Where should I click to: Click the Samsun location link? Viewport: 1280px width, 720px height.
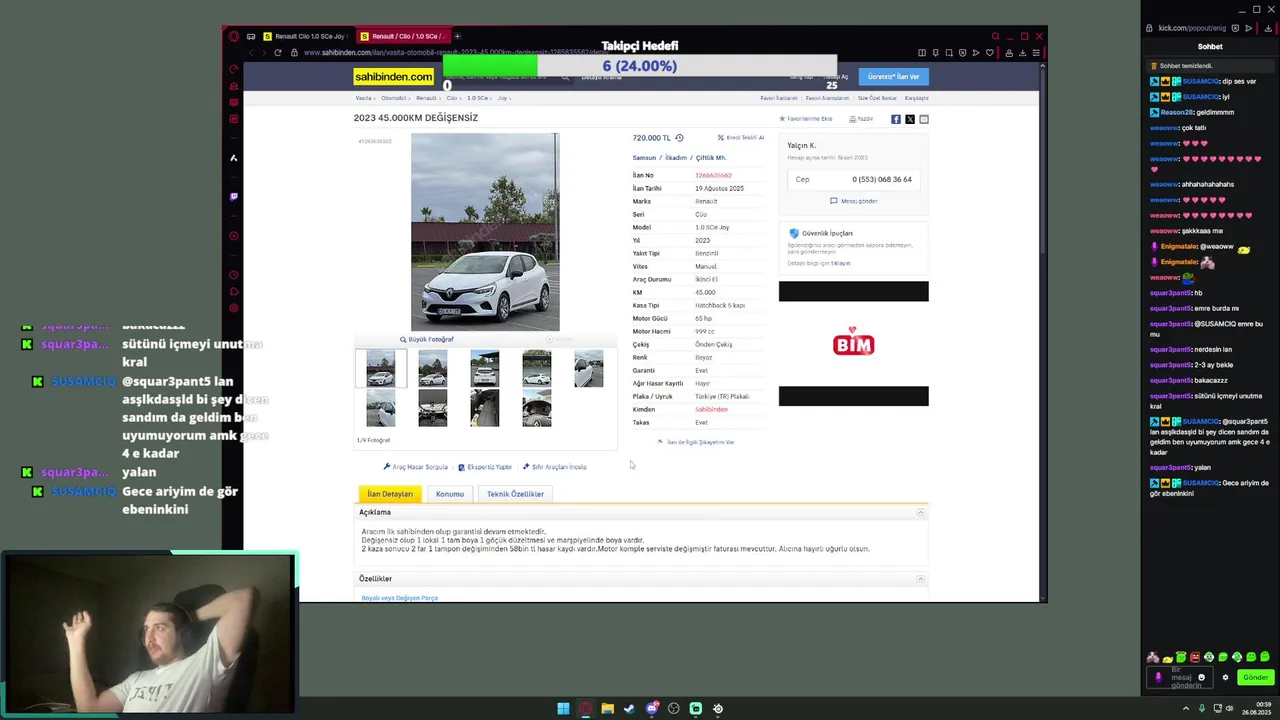[644, 157]
